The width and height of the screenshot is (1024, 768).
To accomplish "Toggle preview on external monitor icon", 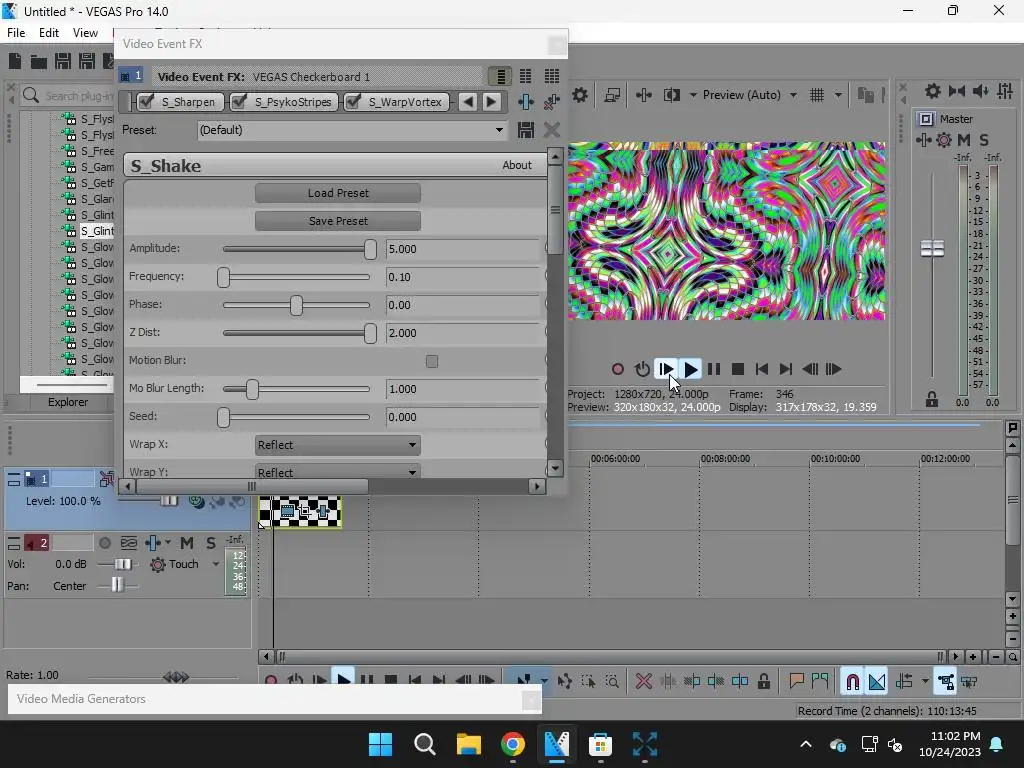I will tap(612, 95).
